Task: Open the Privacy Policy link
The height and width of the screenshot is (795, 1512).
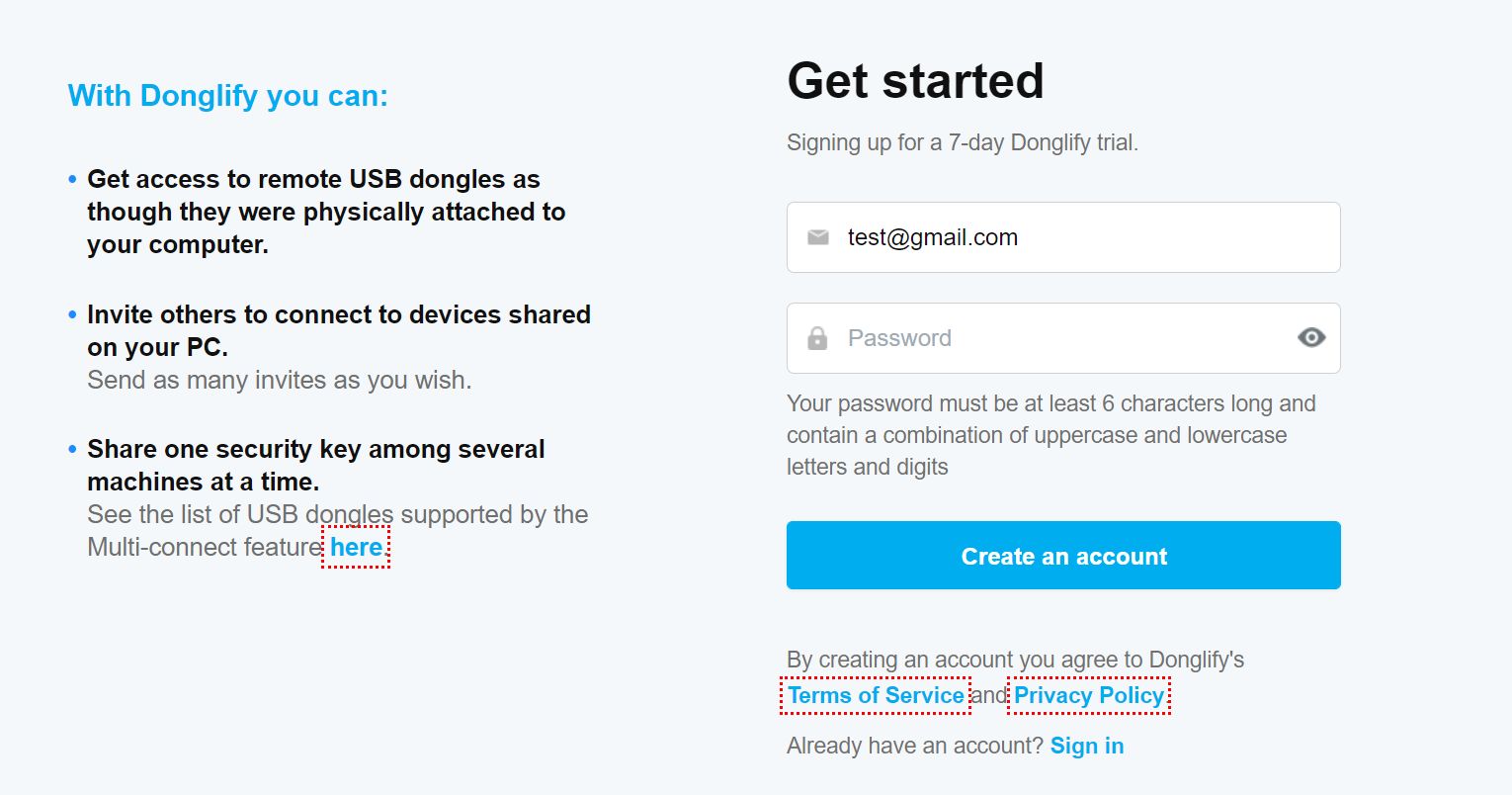Action: click(x=1089, y=695)
